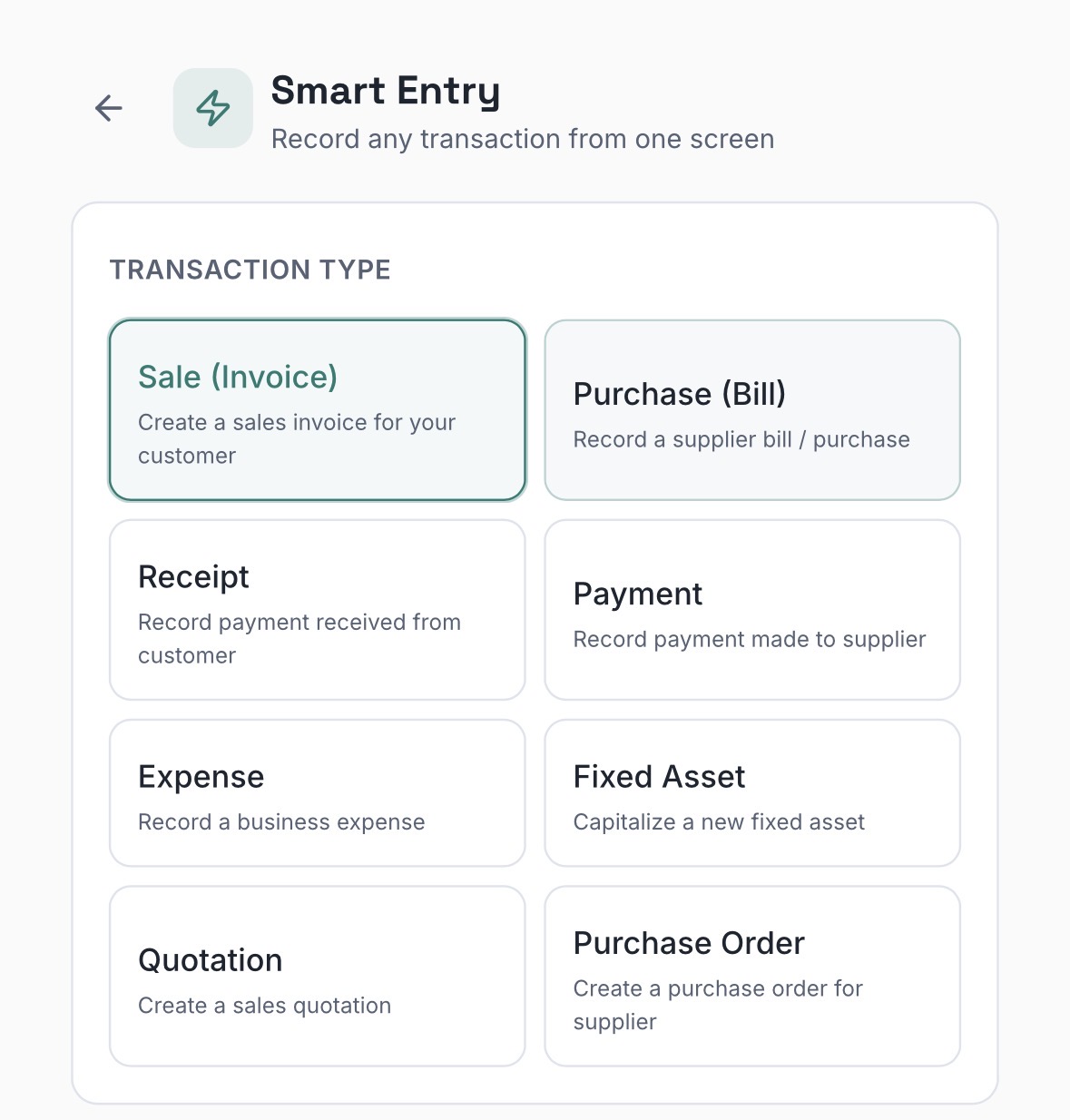Select the Purchase Order card
1070x1120 pixels.
point(751,976)
